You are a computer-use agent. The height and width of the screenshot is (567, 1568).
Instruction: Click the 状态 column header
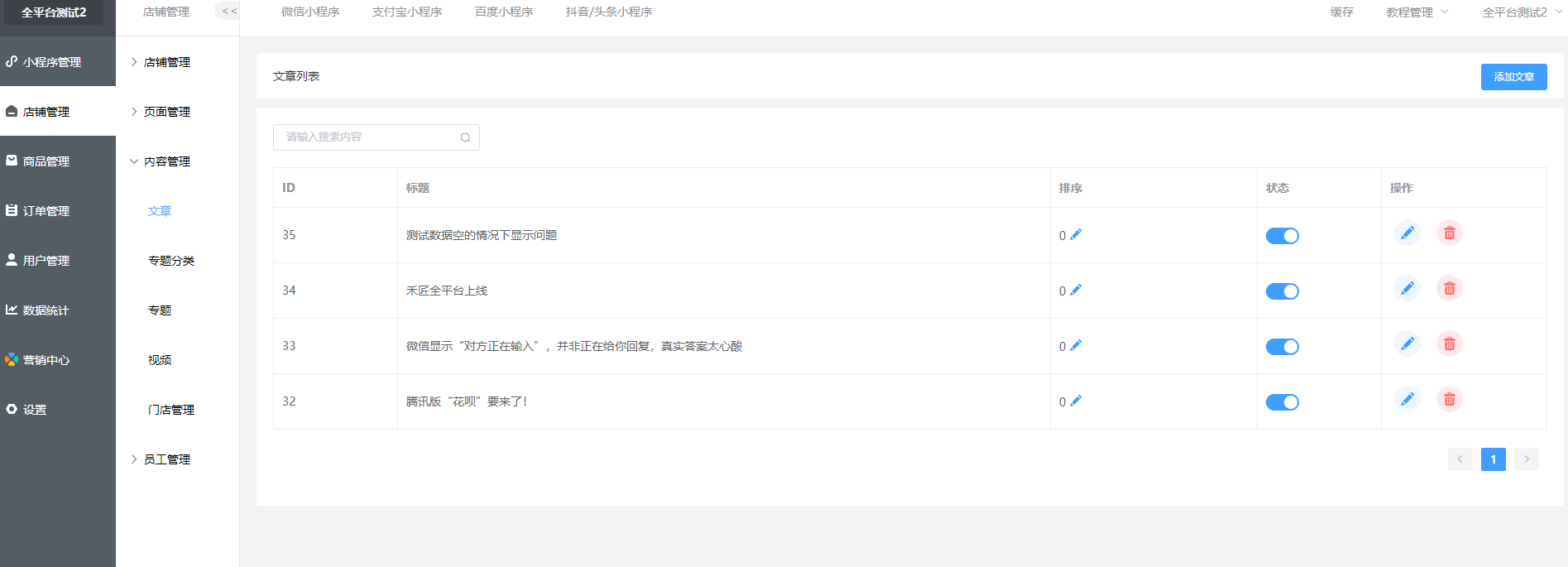coord(1278,188)
